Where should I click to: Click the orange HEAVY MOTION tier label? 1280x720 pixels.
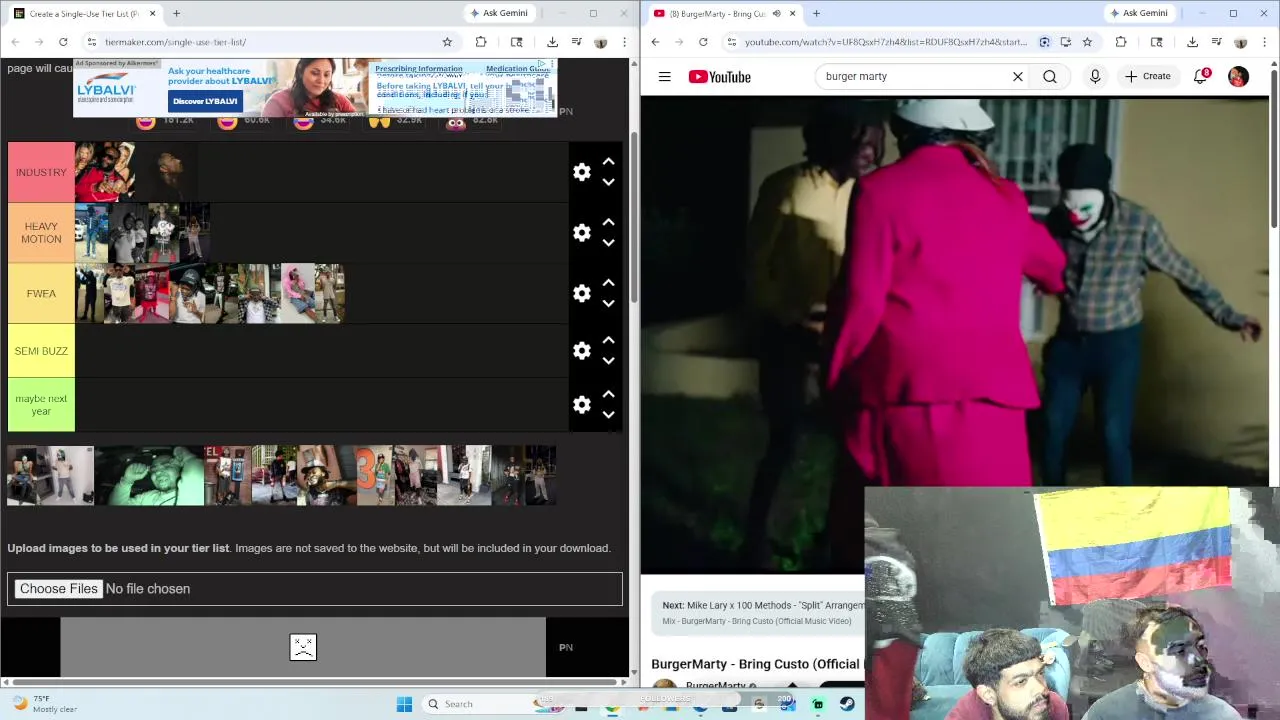coord(41,233)
